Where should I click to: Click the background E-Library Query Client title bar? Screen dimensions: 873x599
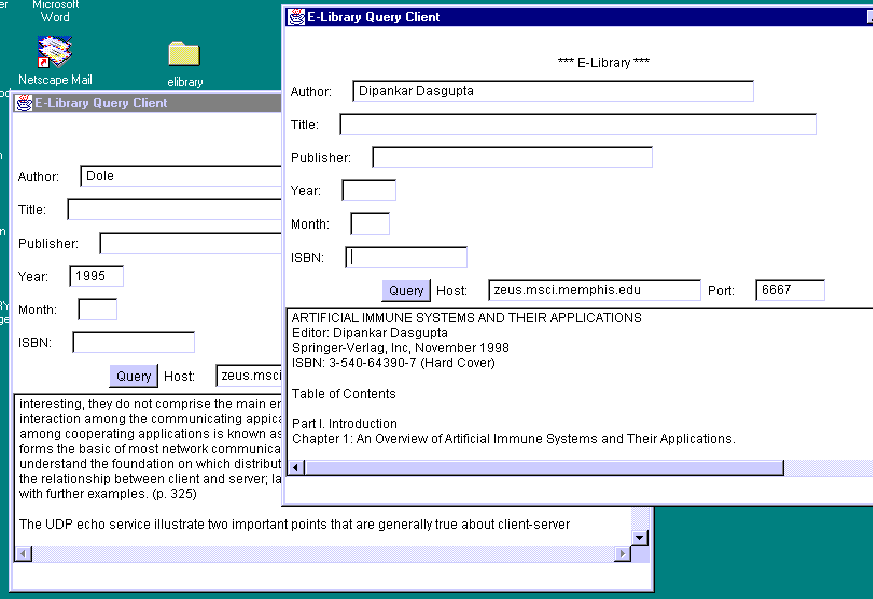[x=148, y=103]
